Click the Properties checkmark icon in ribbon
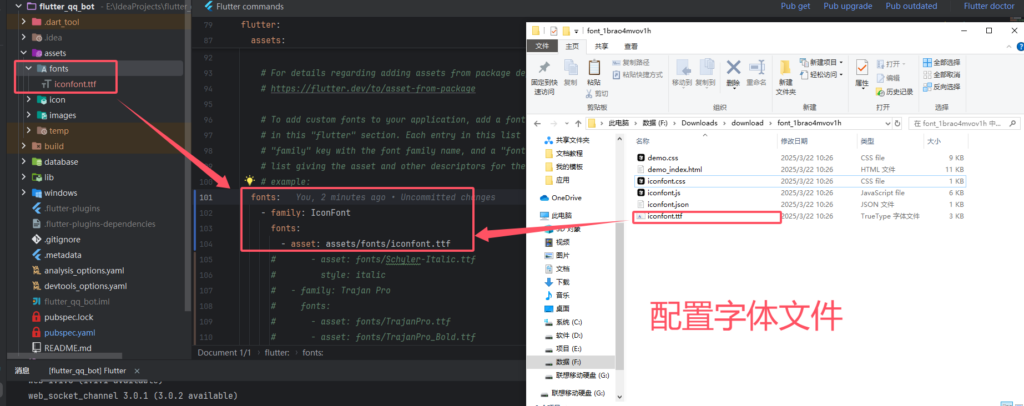This screenshot has width=1024, height=406. pos(862,67)
